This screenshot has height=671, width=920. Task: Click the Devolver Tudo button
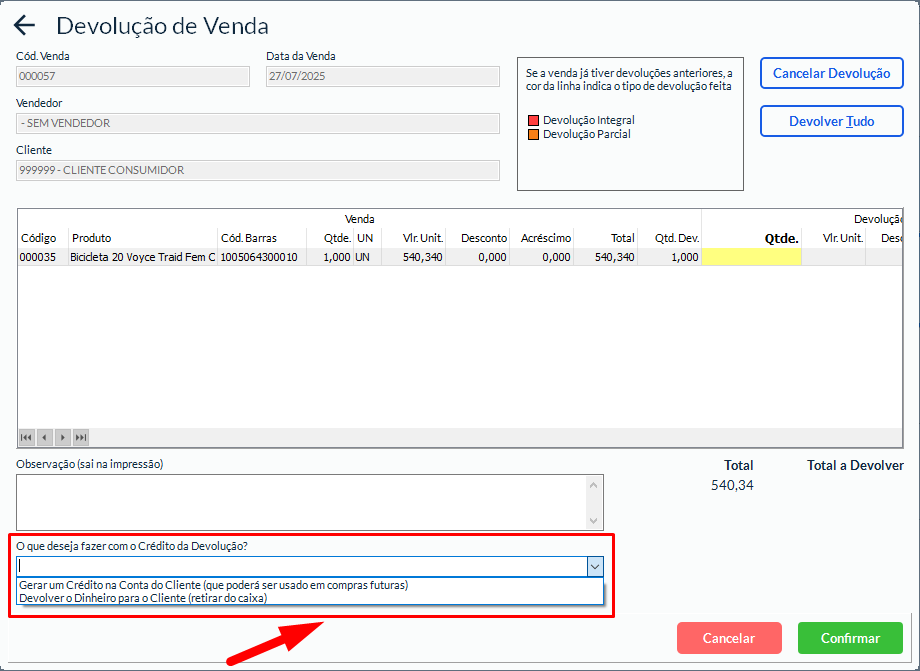832,121
